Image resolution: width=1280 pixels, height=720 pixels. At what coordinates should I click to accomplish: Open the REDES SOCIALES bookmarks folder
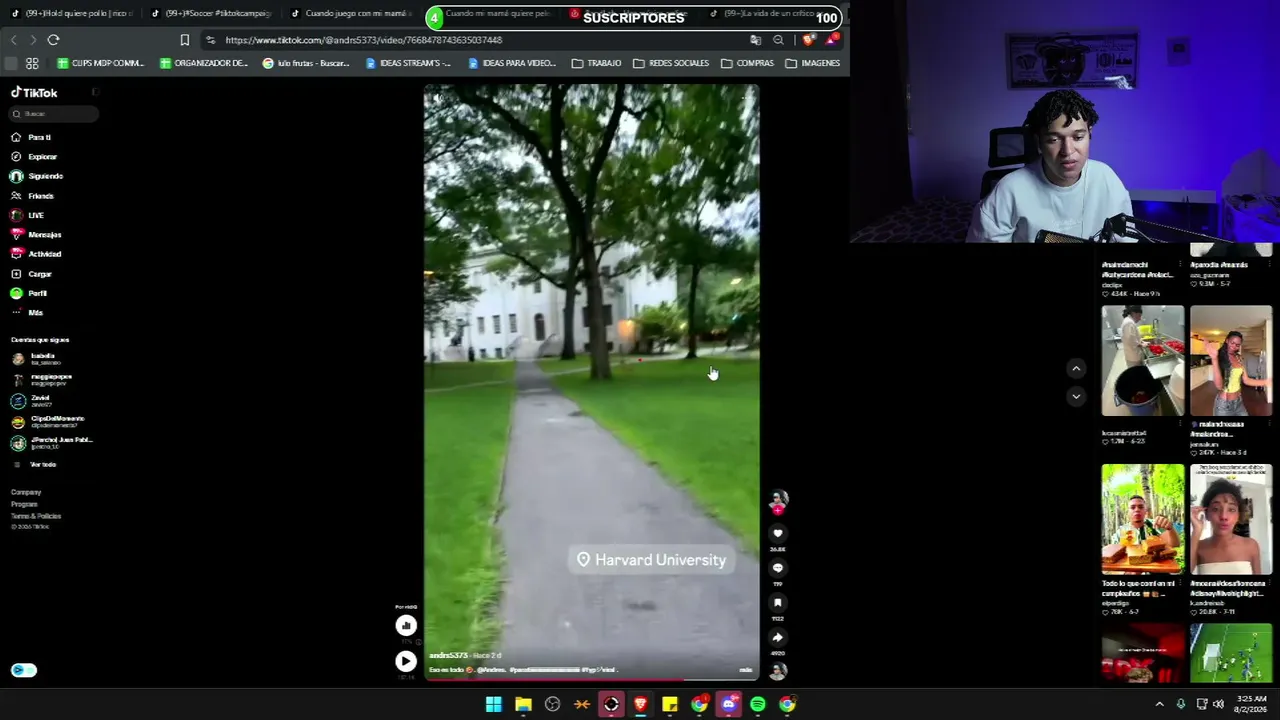coord(671,63)
